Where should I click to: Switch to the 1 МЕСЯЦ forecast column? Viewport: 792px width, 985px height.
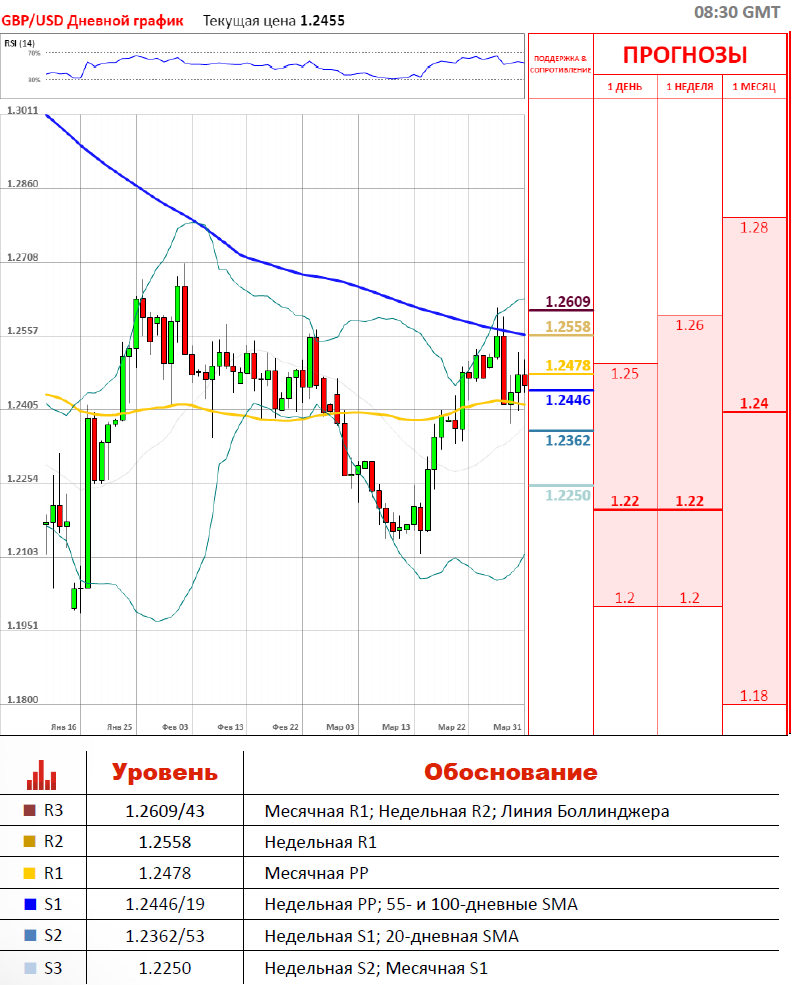pyautogui.click(x=754, y=87)
